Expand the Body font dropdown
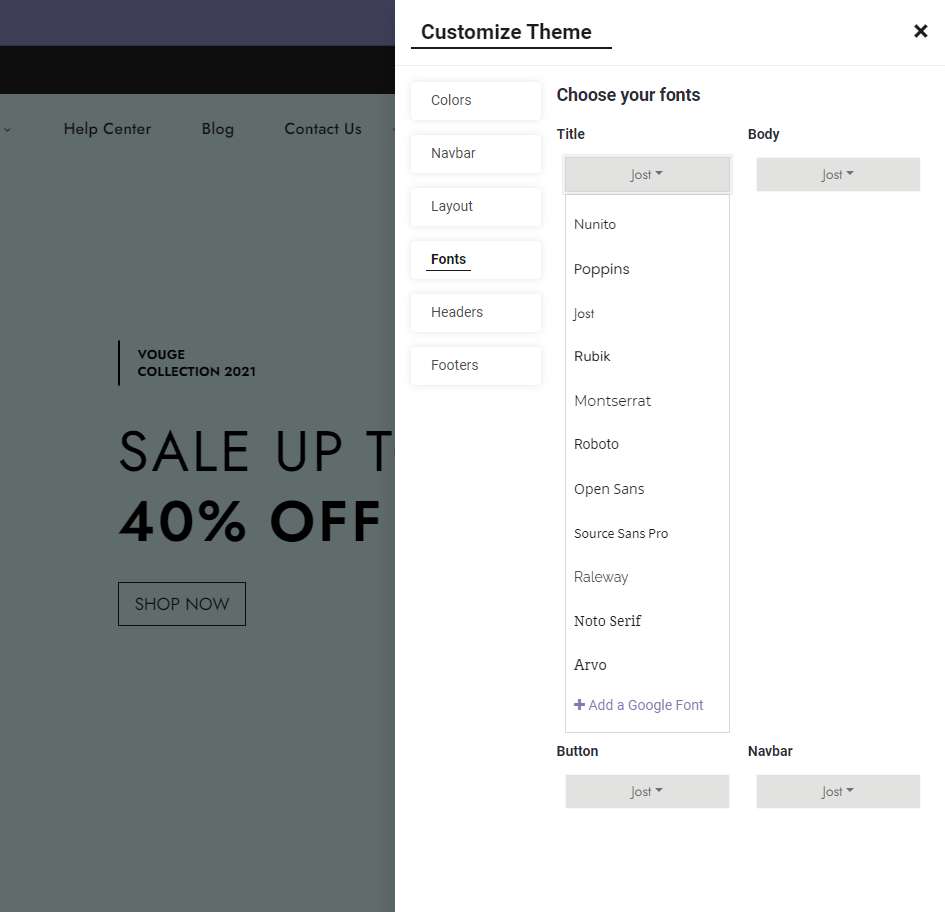The width and height of the screenshot is (945, 912). pyautogui.click(x=838, y=174)
